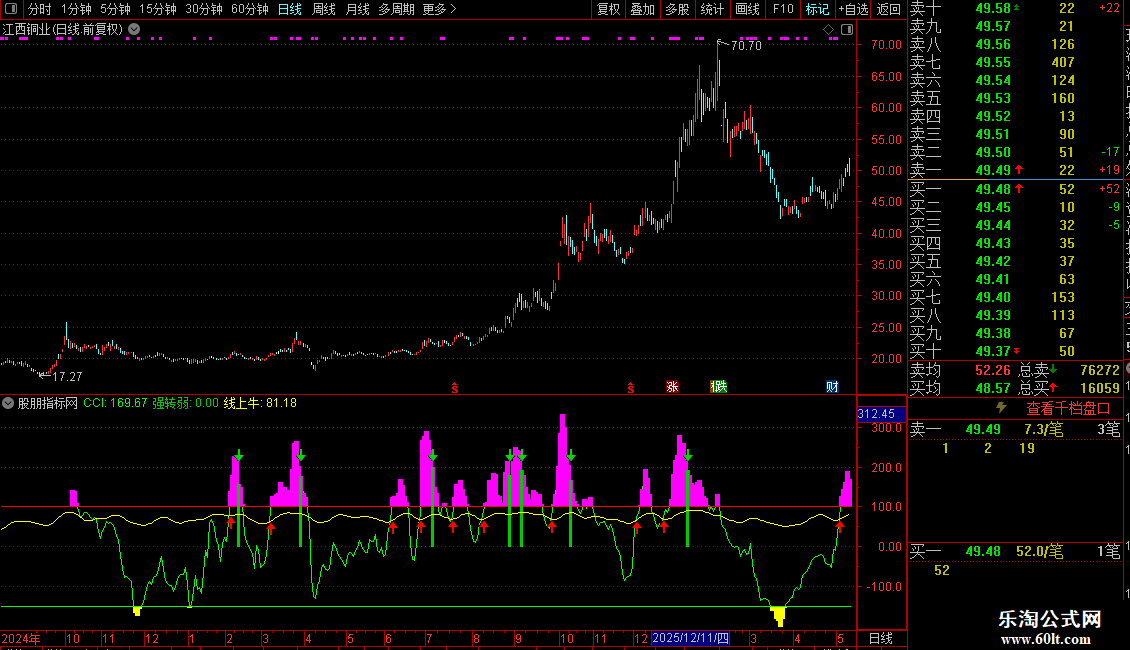Click the CCI: 169.67 indicator value

coord(115,403)
